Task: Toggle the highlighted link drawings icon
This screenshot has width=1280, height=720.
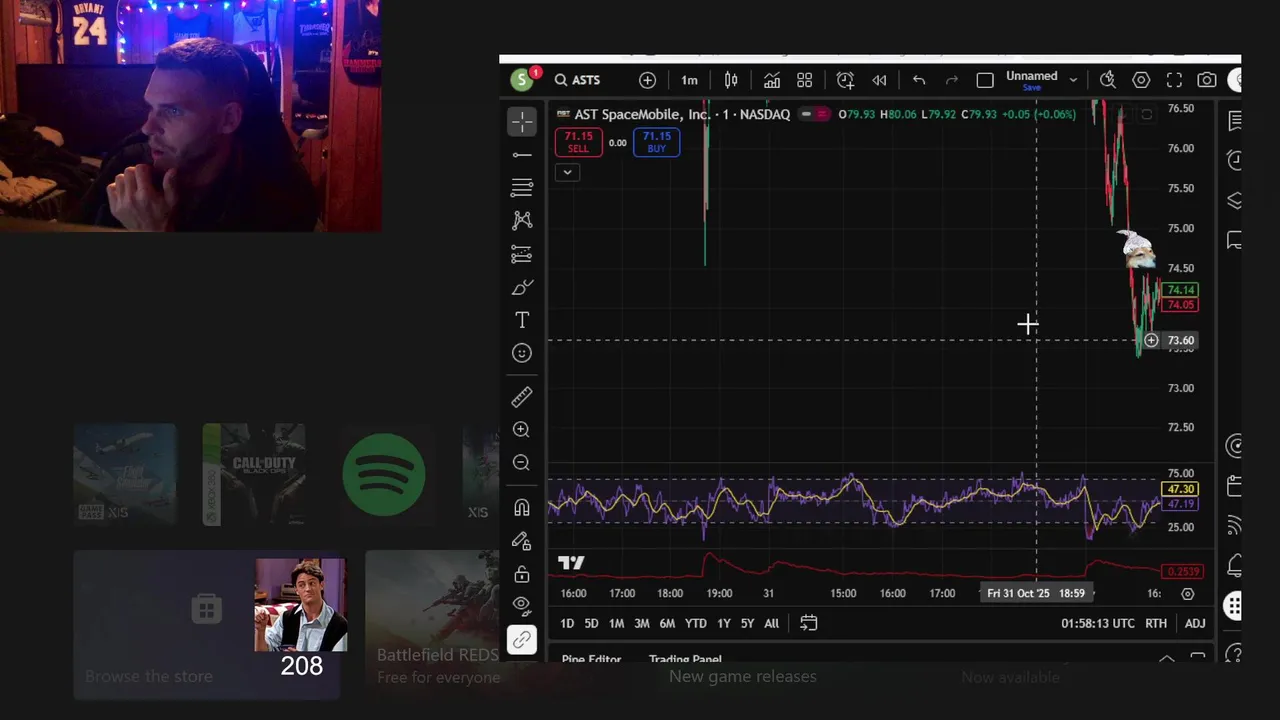Action: point(522,640)
